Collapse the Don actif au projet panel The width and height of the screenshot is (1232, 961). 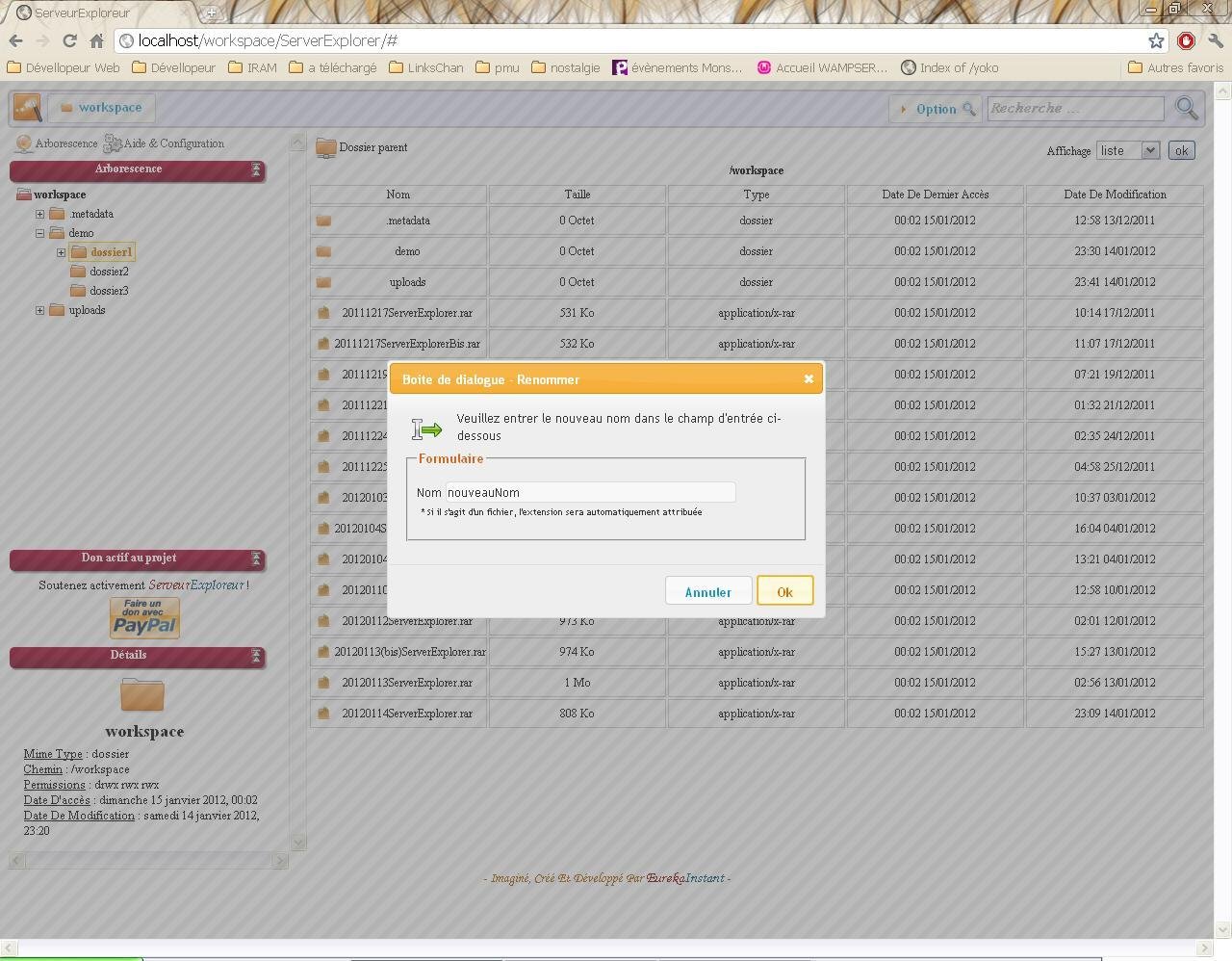(255, 559)
